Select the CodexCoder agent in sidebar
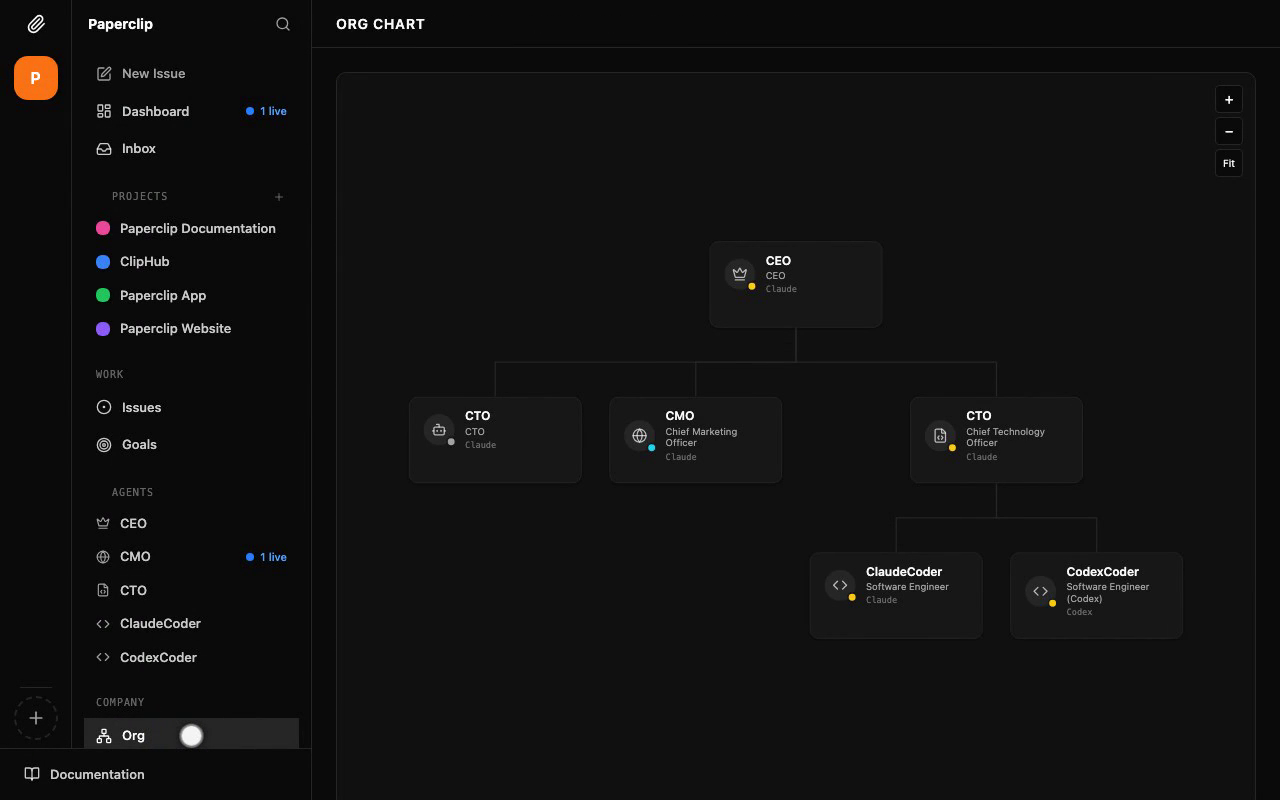Screen dimensions: 1280x800 click(x=191, y=657)
